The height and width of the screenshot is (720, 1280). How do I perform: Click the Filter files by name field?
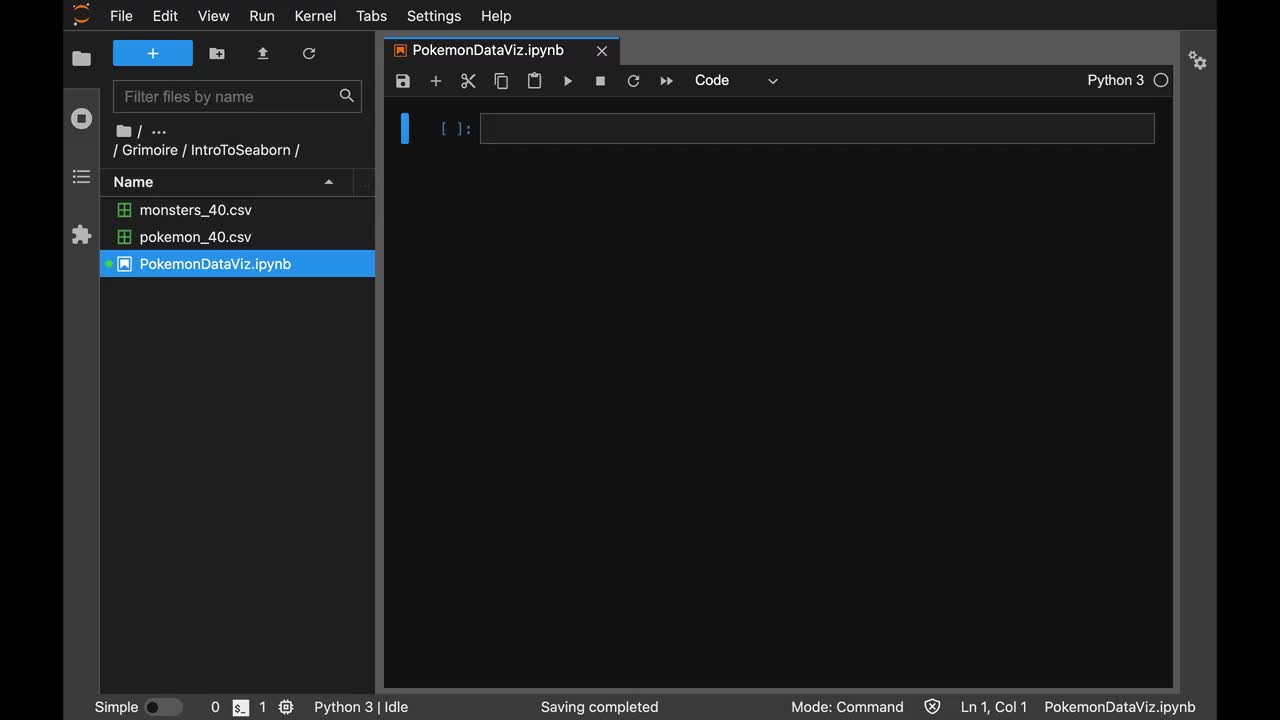[237, 96]
